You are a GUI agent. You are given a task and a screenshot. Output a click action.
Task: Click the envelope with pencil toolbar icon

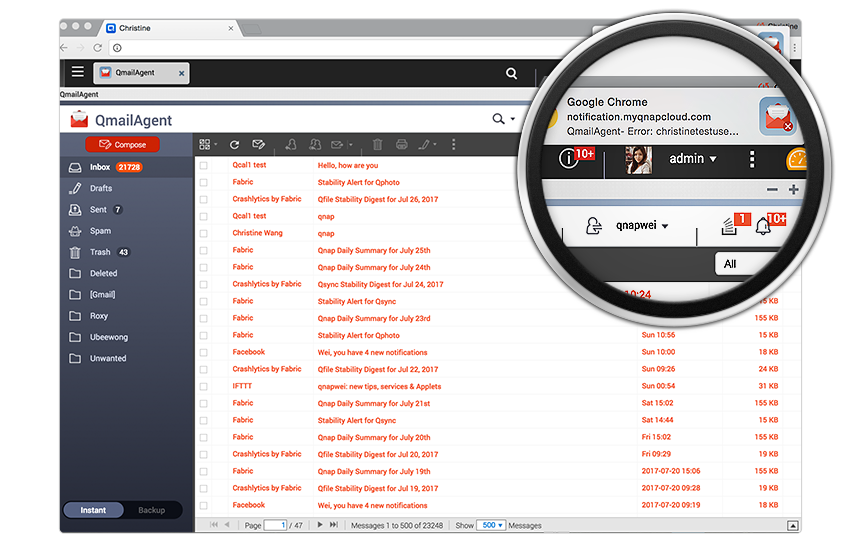pos(258,145)
